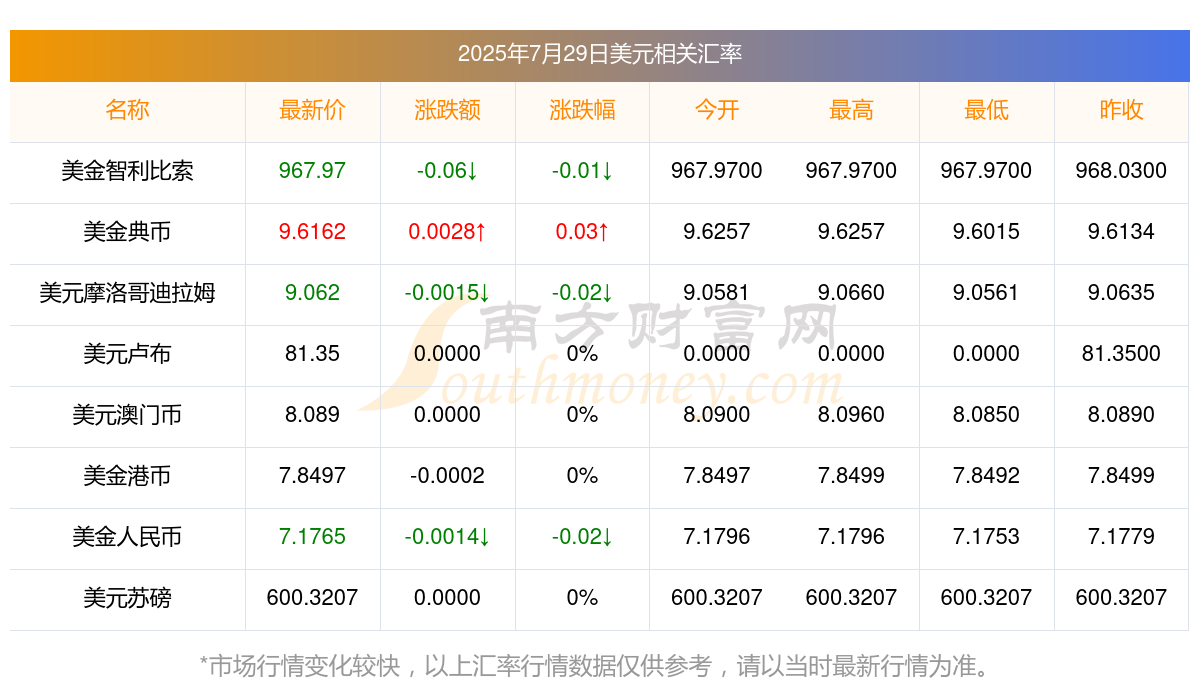Image resolution: width=1200 pixels, height=698 pixels.
Task: Click highest price 9.0660
Action: tap(851, 293)
